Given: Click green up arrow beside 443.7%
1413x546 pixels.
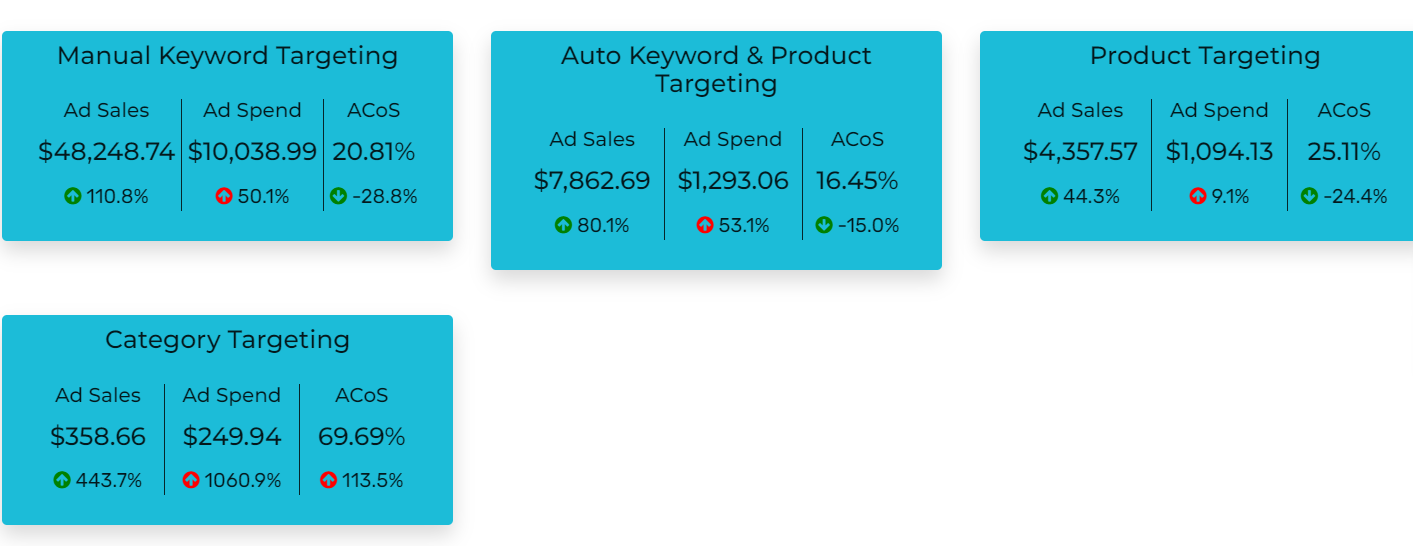Looking at the screenshot, I should coord(62,481).
